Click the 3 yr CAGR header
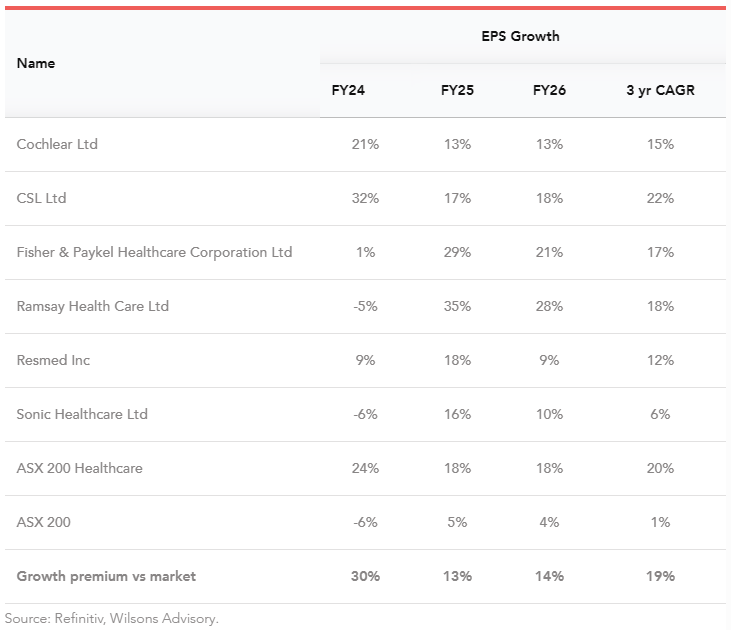 click(x=660, y=90)
